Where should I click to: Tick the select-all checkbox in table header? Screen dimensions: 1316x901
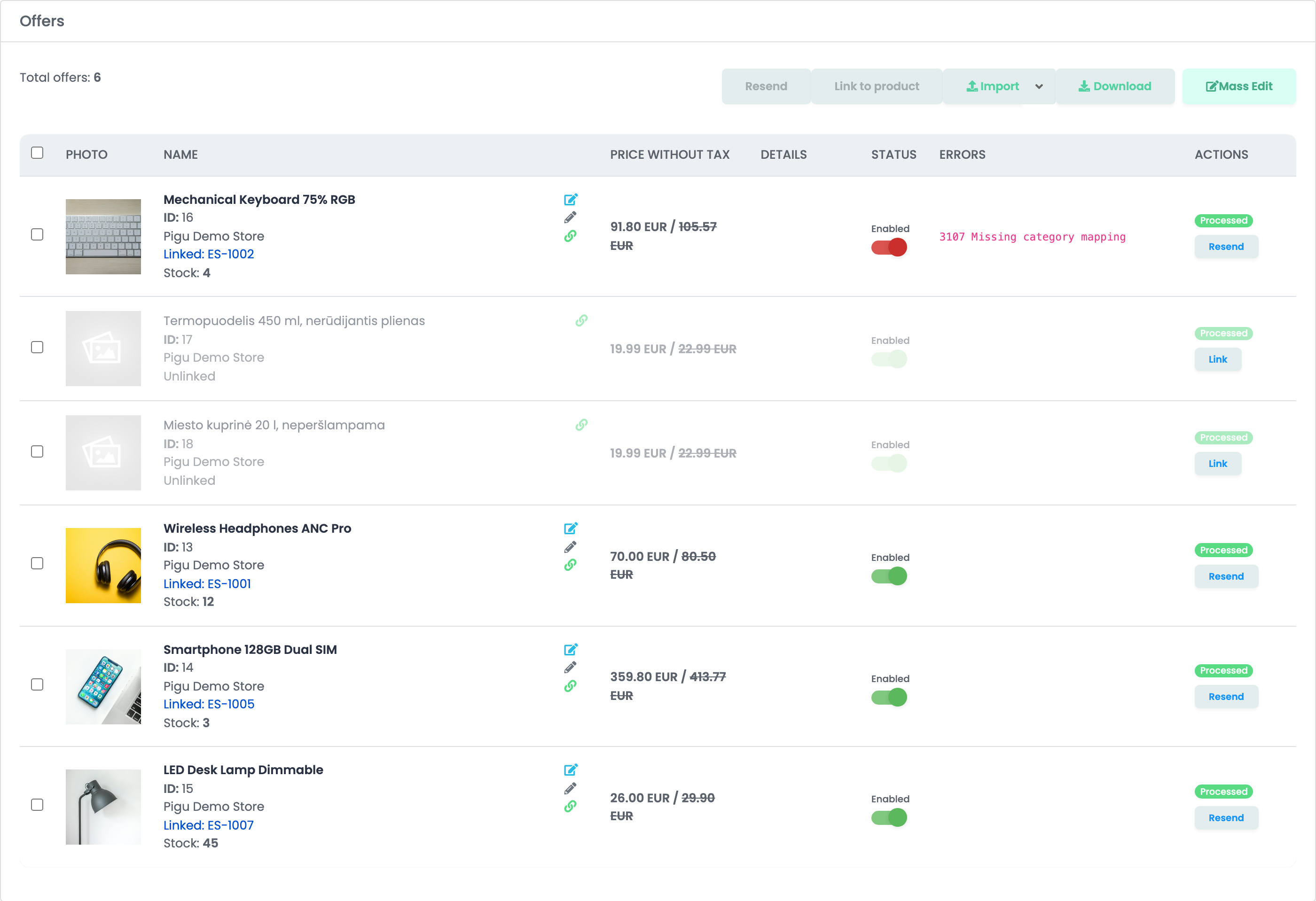pyautogui.click(x=38, y=153)
